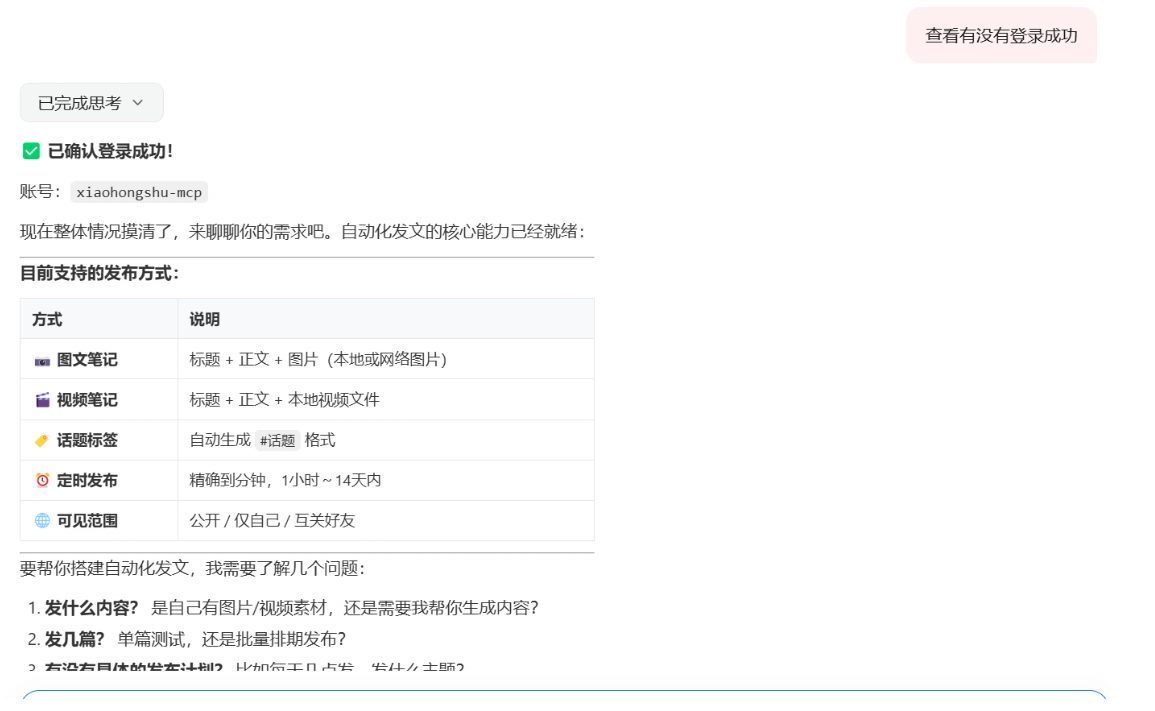This screenshot has width=1155, height=711.
Task: Click the 账号: label
Action: pyautogui.click(x=41, y=192)
